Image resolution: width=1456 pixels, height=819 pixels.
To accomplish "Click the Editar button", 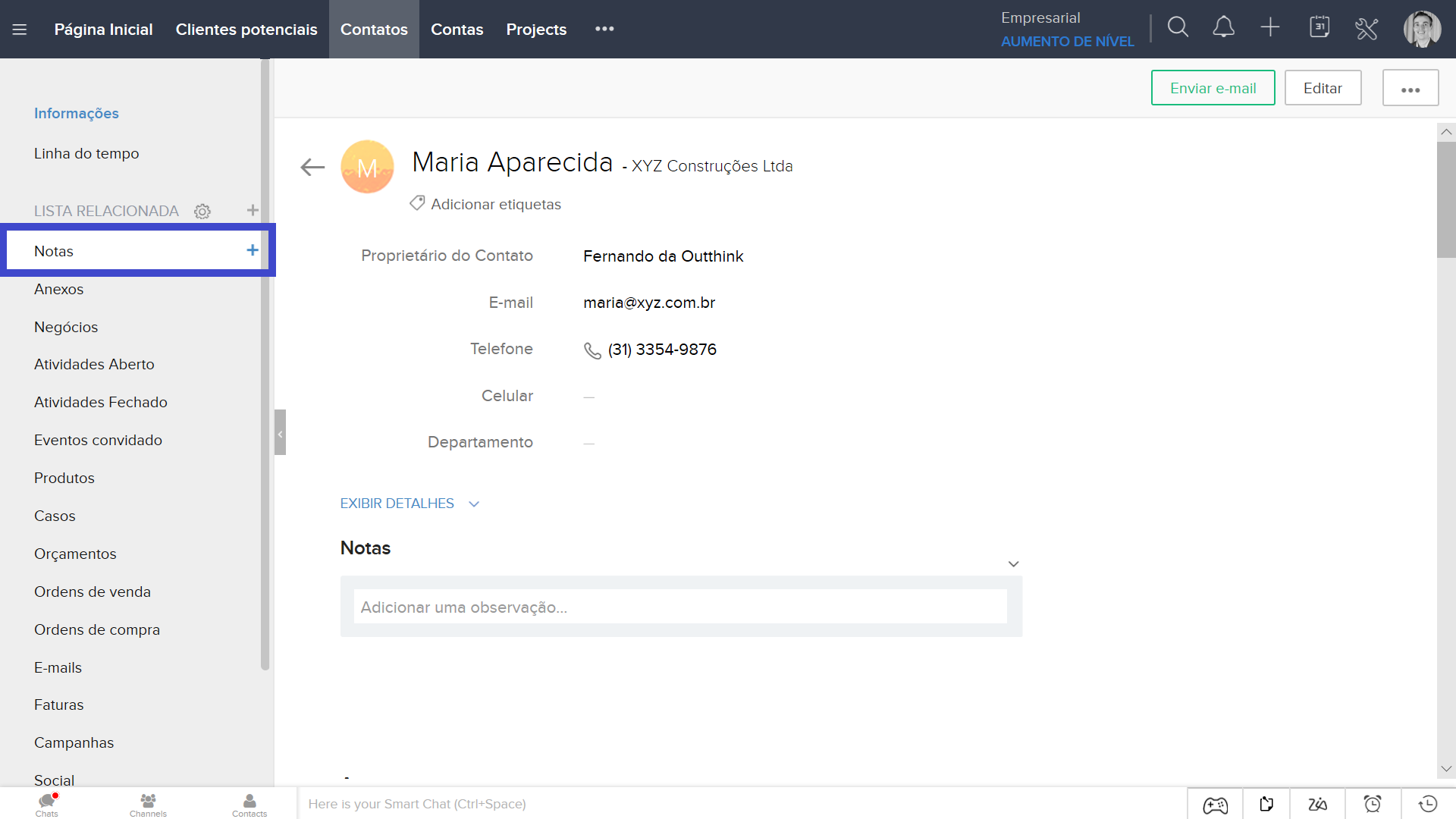I will pos(1323,88).
